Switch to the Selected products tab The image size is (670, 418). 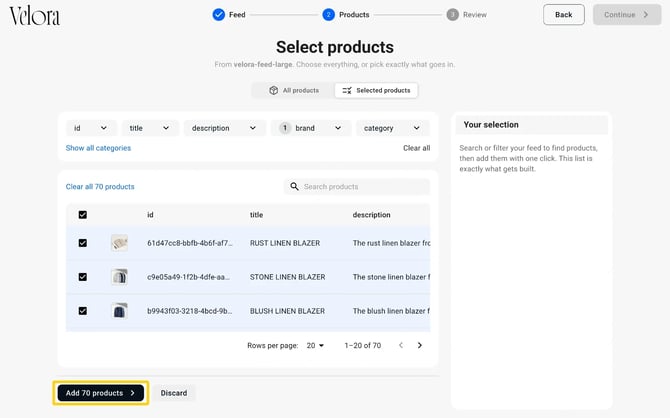pos(376,90)
